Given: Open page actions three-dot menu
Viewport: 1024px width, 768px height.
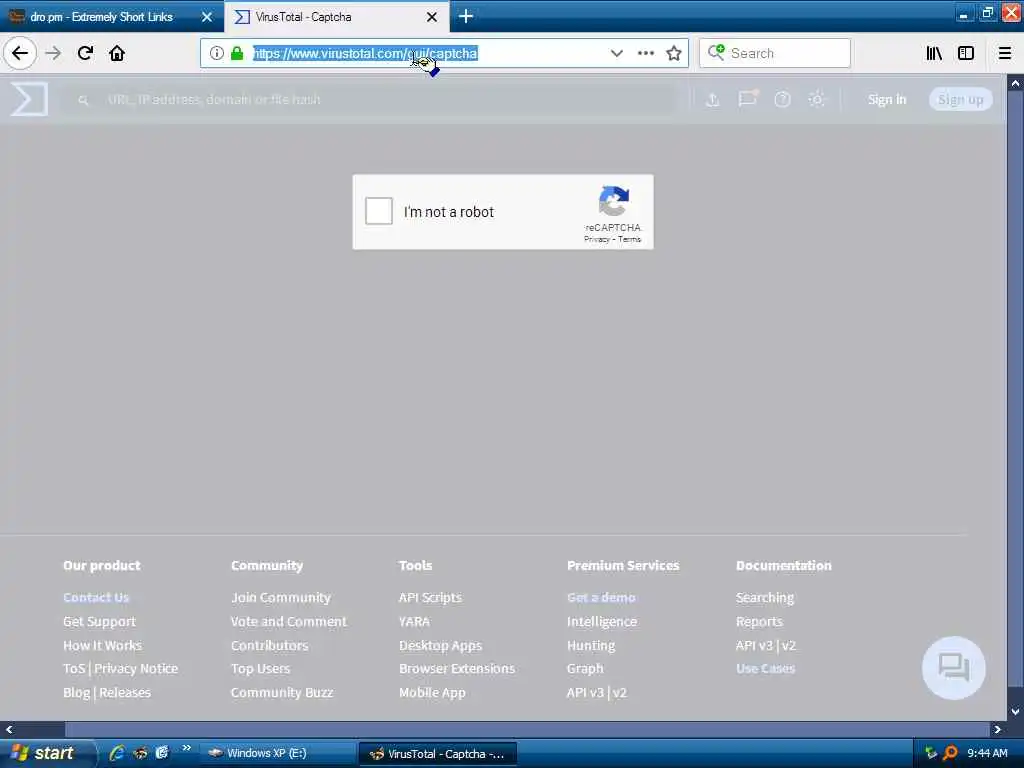Looking at the screenshot, I should pos(645,53).
